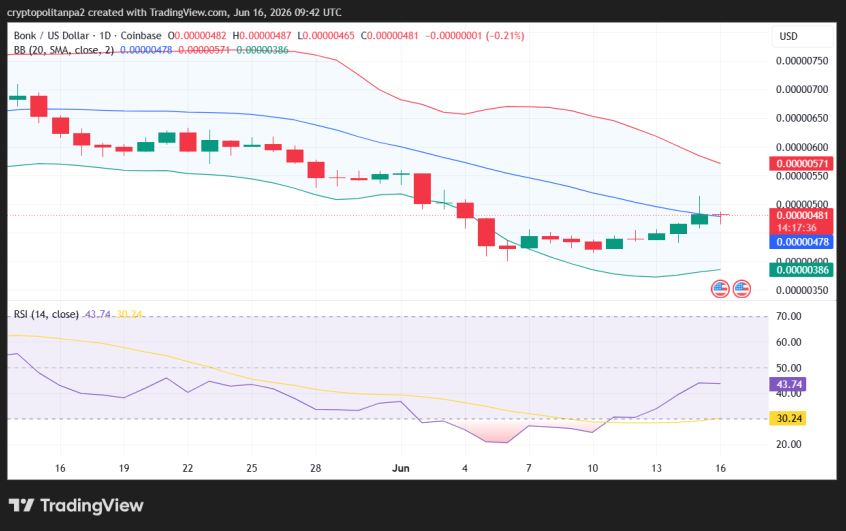Click the 0.00000650 price axis label
This screenshot has height=531, width=846.
(802, 118)
